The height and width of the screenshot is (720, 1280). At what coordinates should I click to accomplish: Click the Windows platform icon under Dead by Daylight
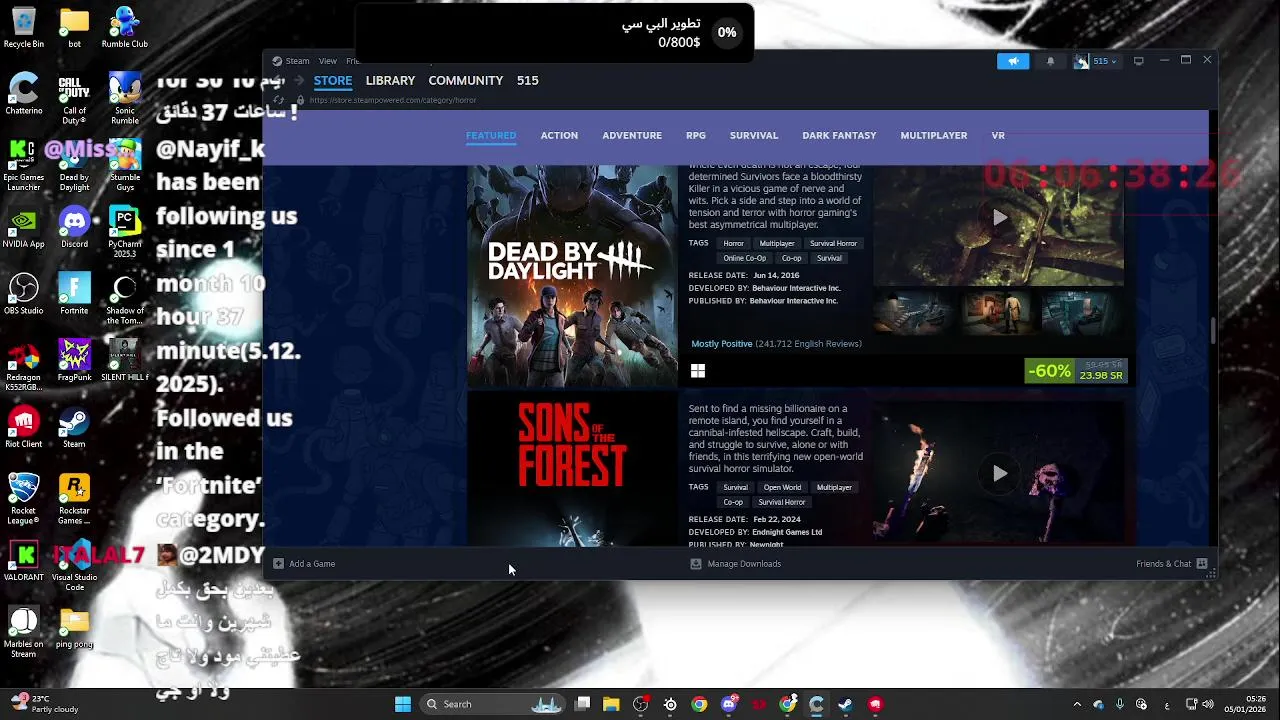pyautogui.click(x=698, y=371)
